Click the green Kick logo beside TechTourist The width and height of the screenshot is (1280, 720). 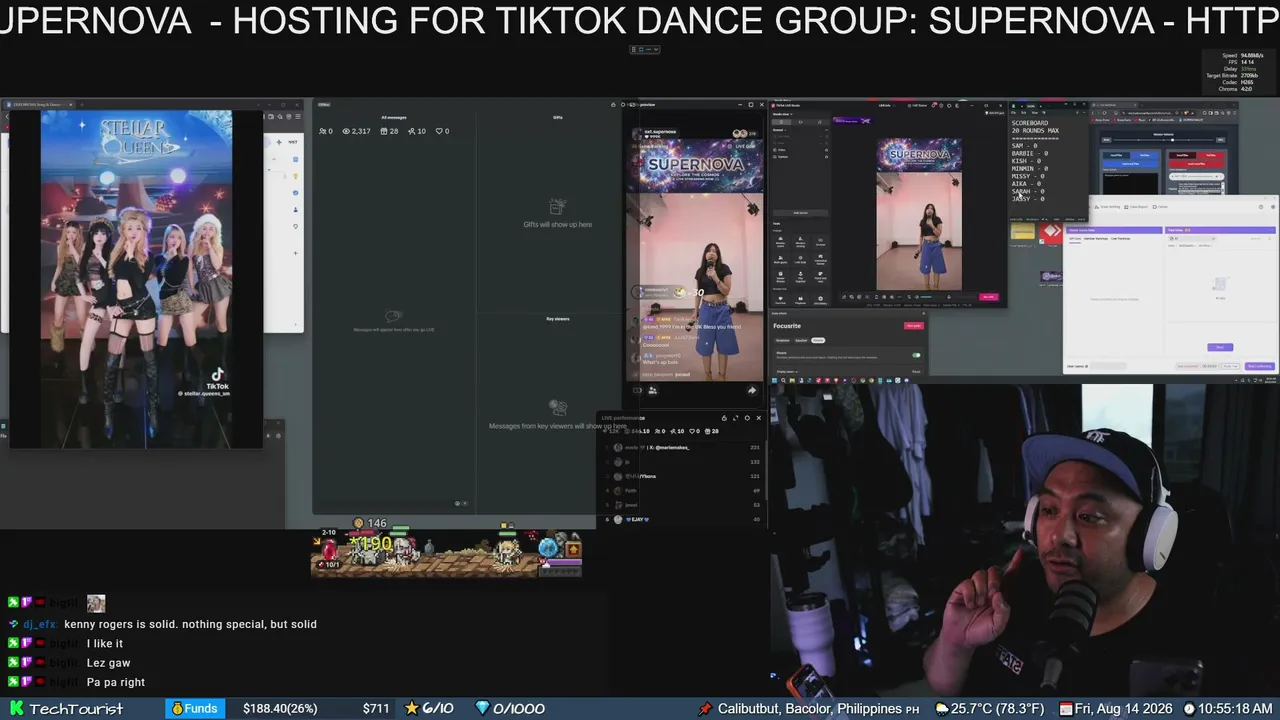click(x=16, y=708)
